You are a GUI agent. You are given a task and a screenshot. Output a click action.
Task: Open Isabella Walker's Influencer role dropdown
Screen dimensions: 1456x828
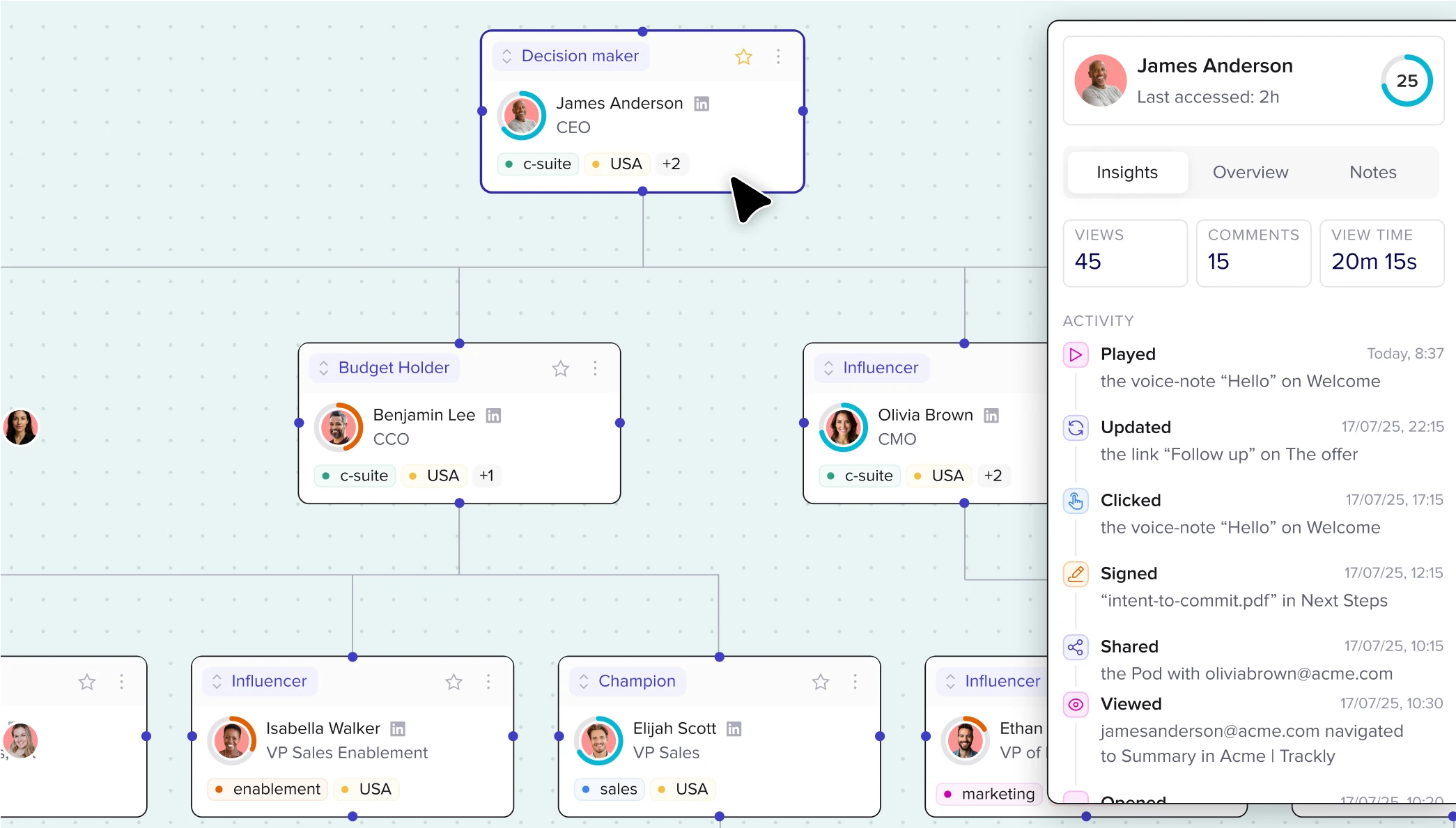tap(261, 681)
